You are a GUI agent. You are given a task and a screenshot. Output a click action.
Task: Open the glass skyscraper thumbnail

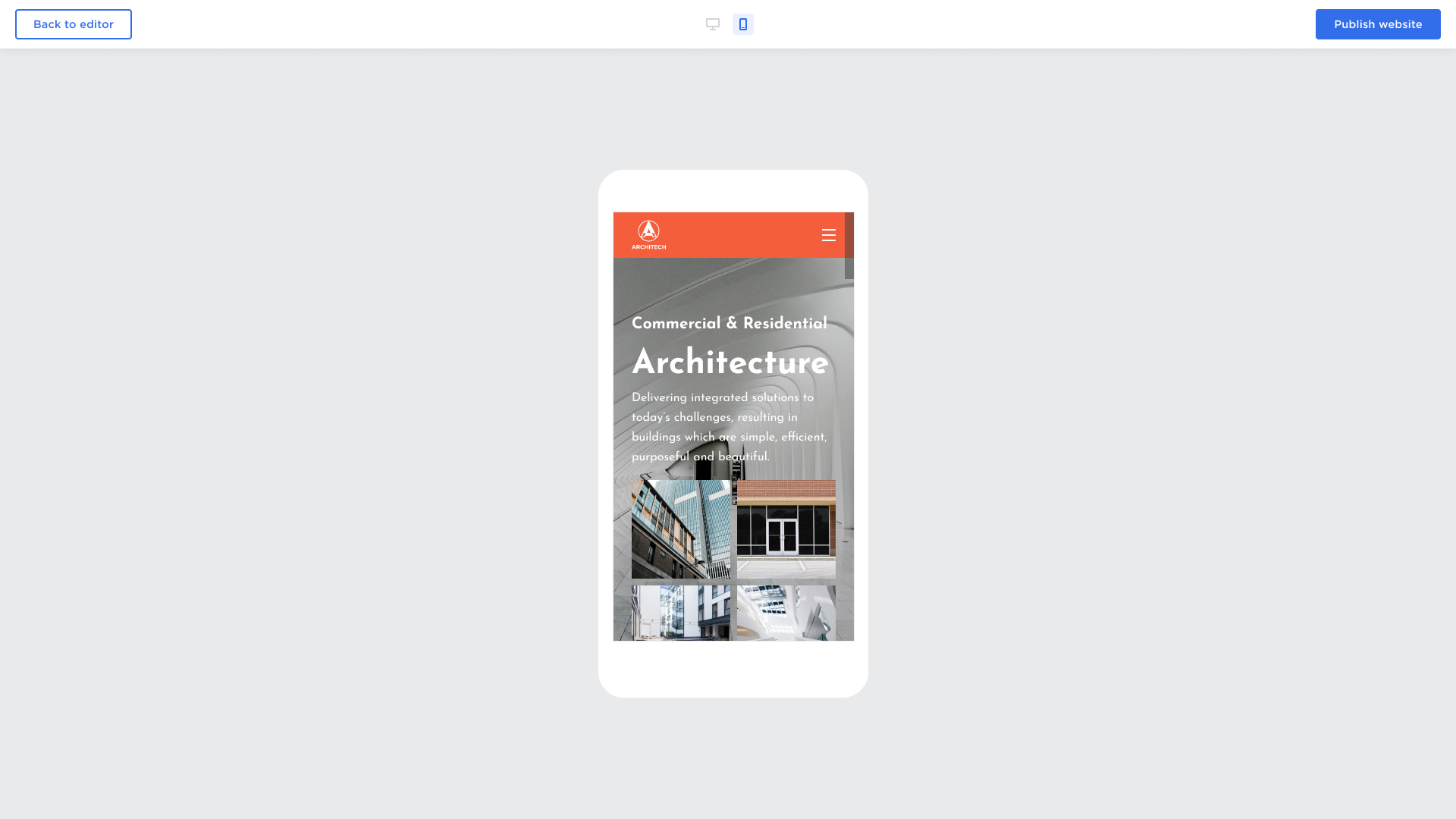[x=680, y=529]
